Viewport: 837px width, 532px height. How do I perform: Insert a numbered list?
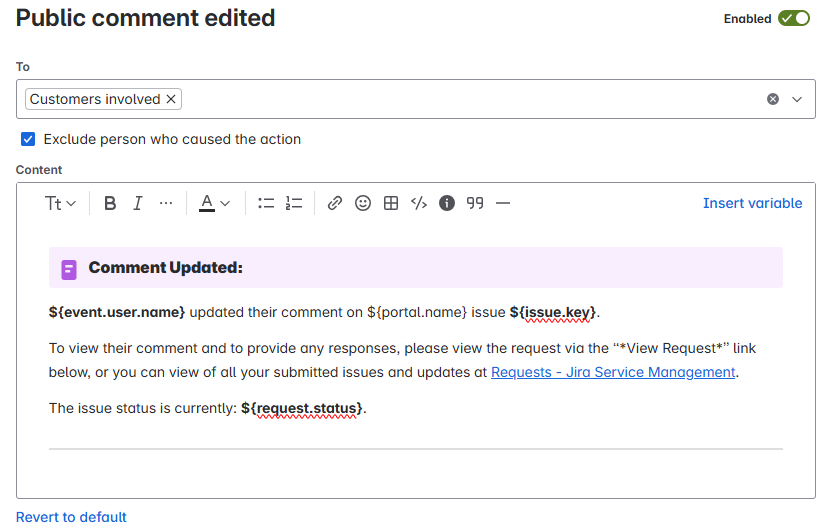point(294,203)
